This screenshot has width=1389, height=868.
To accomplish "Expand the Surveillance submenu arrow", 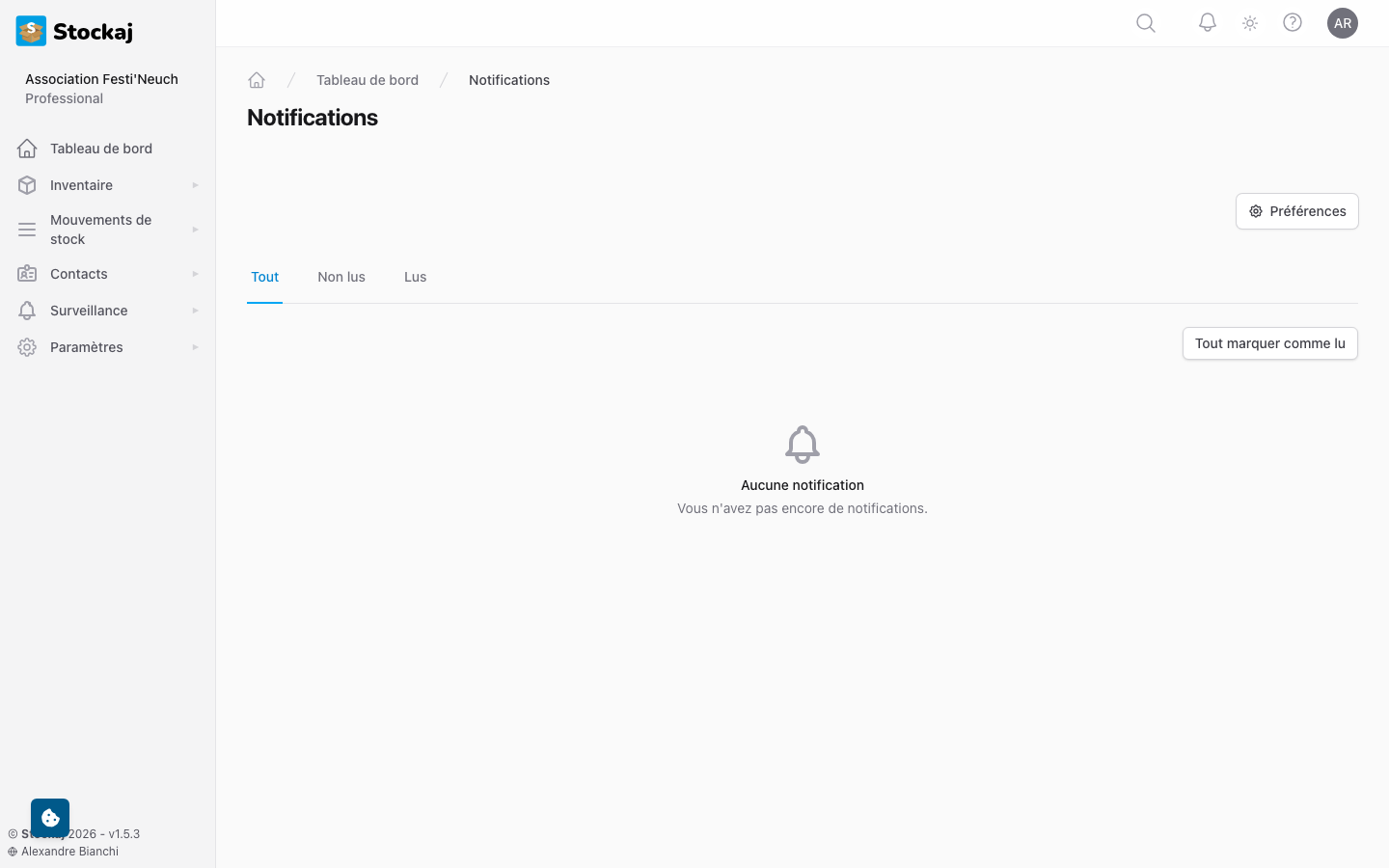I will 195,311.
